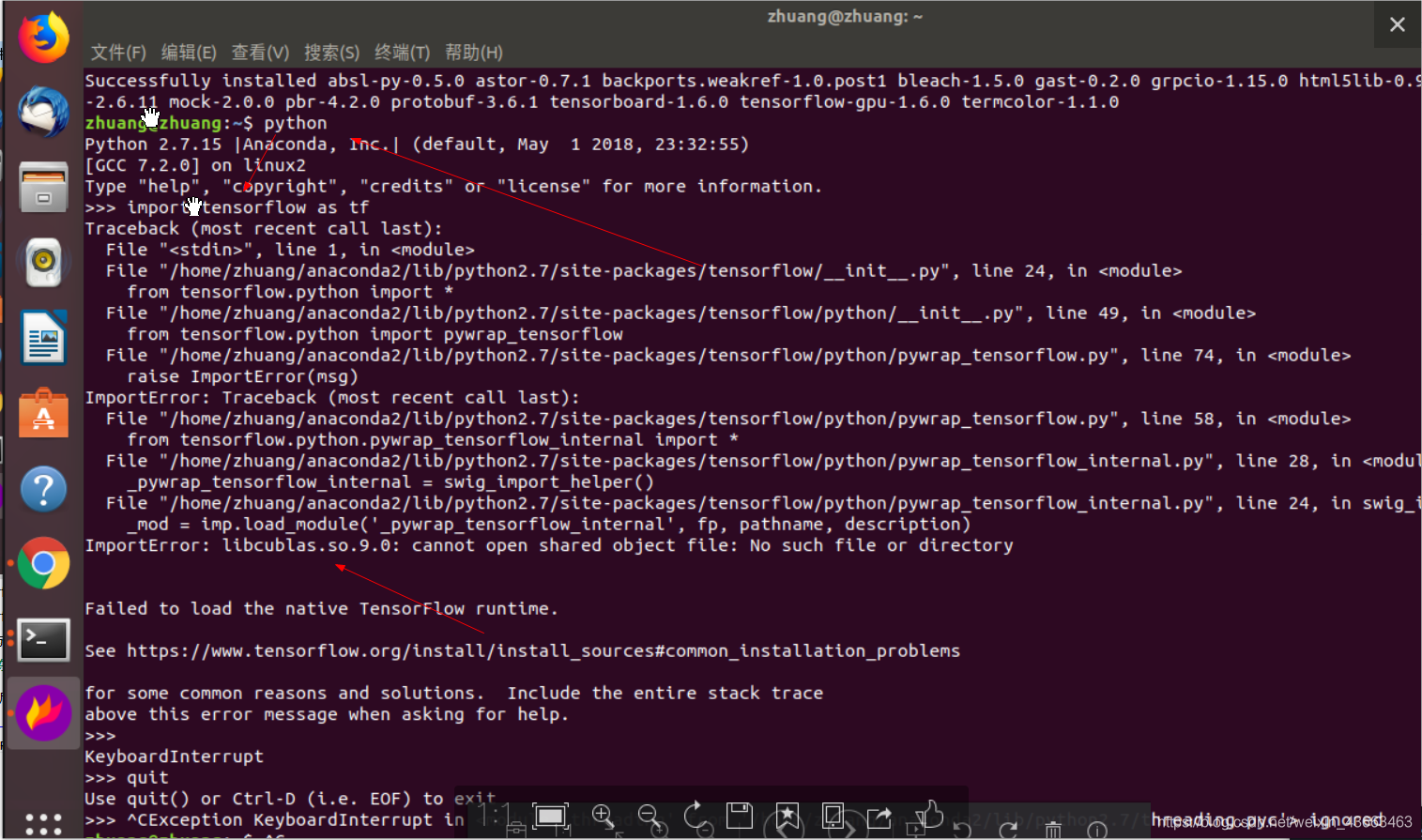Click the zoom out magnifier icon

(x=649, y=817)
